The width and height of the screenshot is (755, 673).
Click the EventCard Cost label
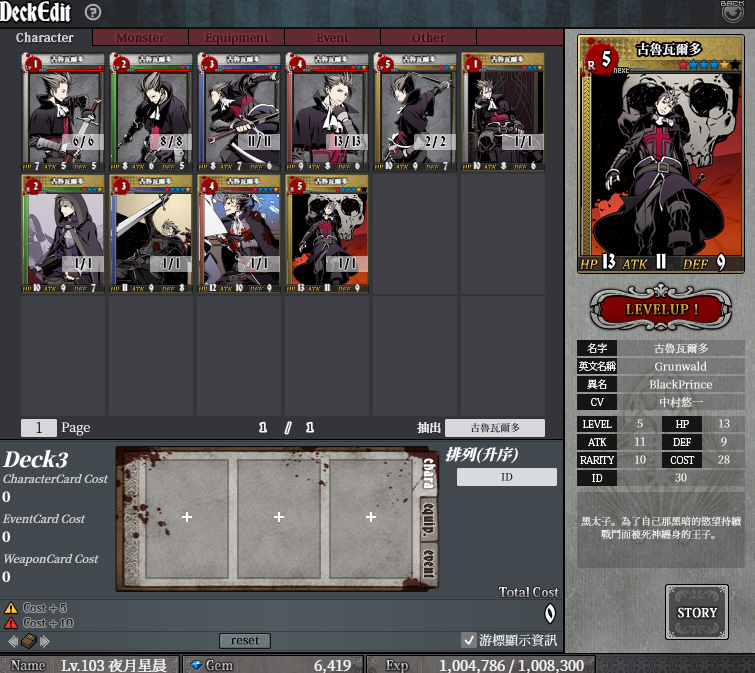tap(44, 519)
